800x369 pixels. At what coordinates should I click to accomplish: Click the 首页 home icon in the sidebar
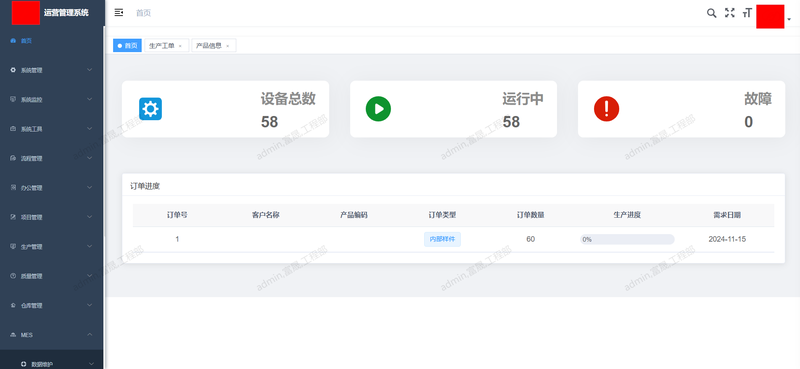click(13, 41)
